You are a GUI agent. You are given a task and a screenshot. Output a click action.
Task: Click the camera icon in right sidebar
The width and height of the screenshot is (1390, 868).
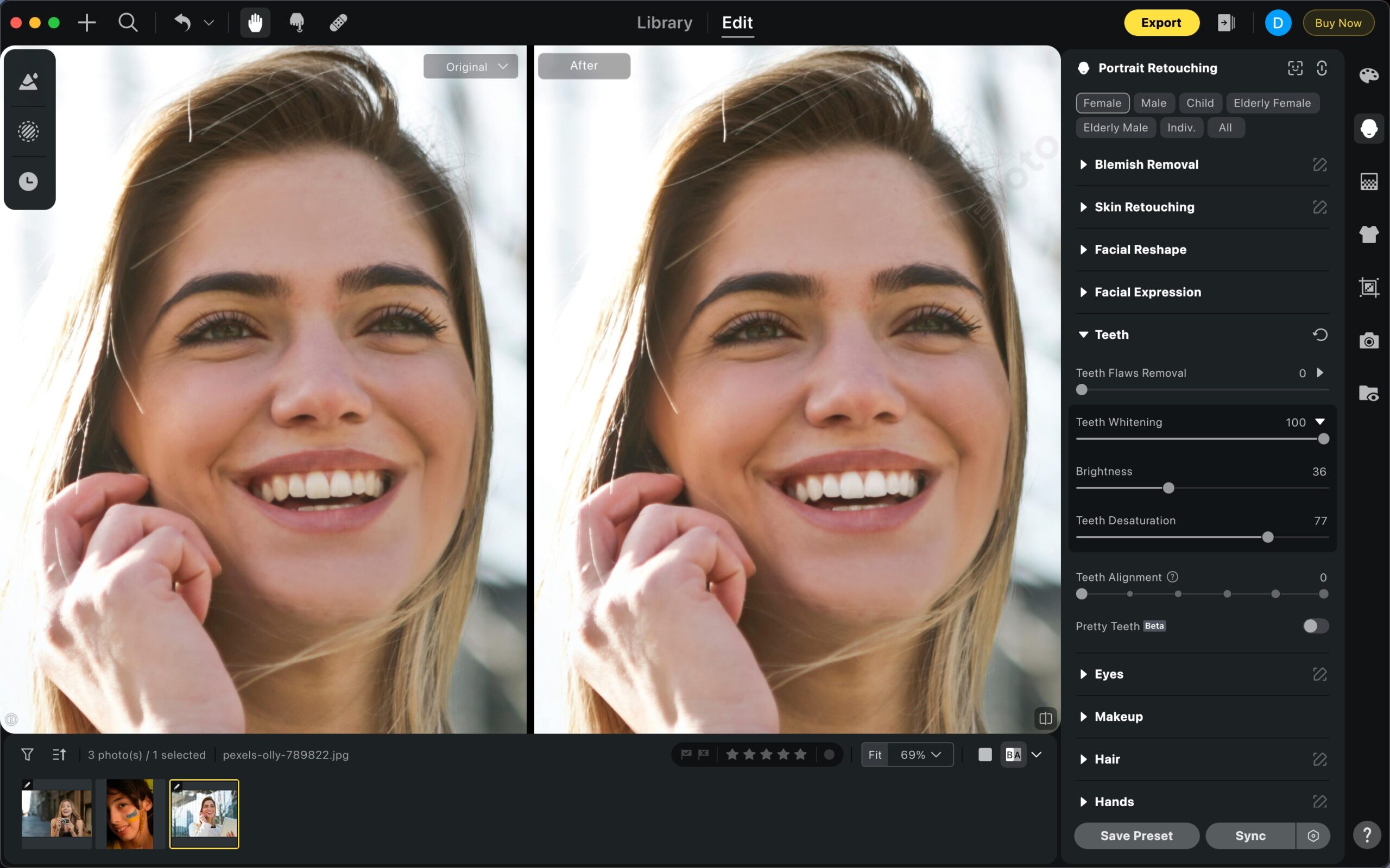(1368, 341)
